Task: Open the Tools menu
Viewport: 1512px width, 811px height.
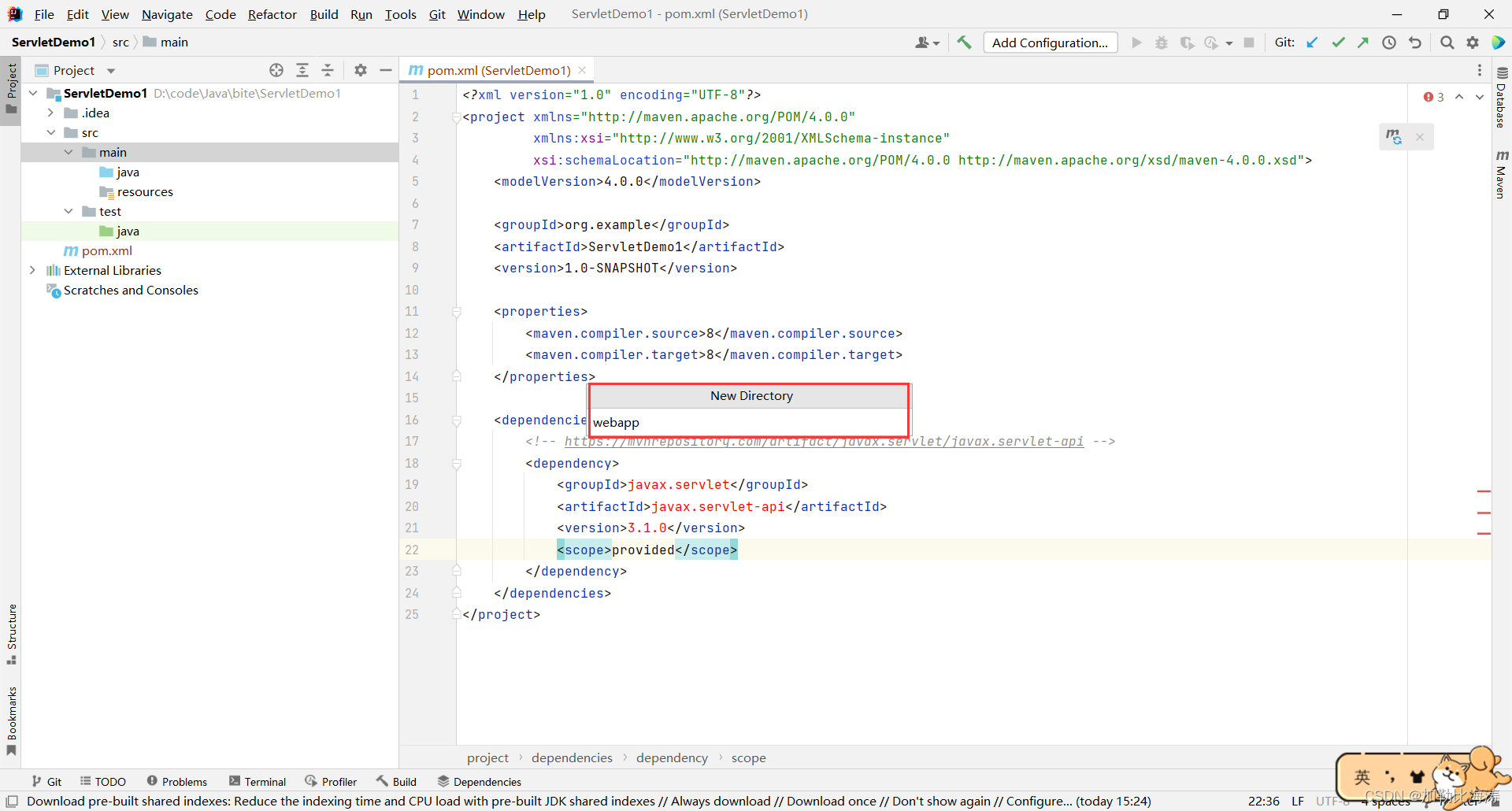Action: pos(400,14)
